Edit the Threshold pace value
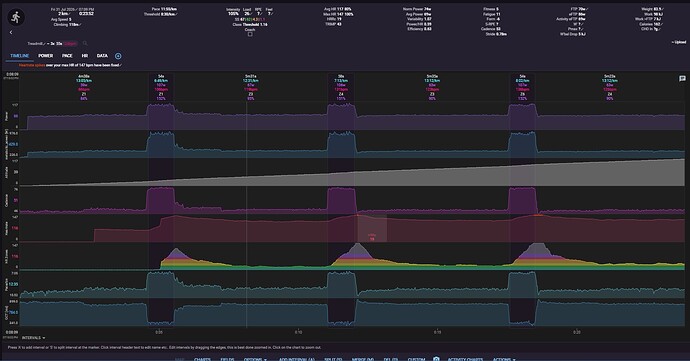 pos(161,14)
